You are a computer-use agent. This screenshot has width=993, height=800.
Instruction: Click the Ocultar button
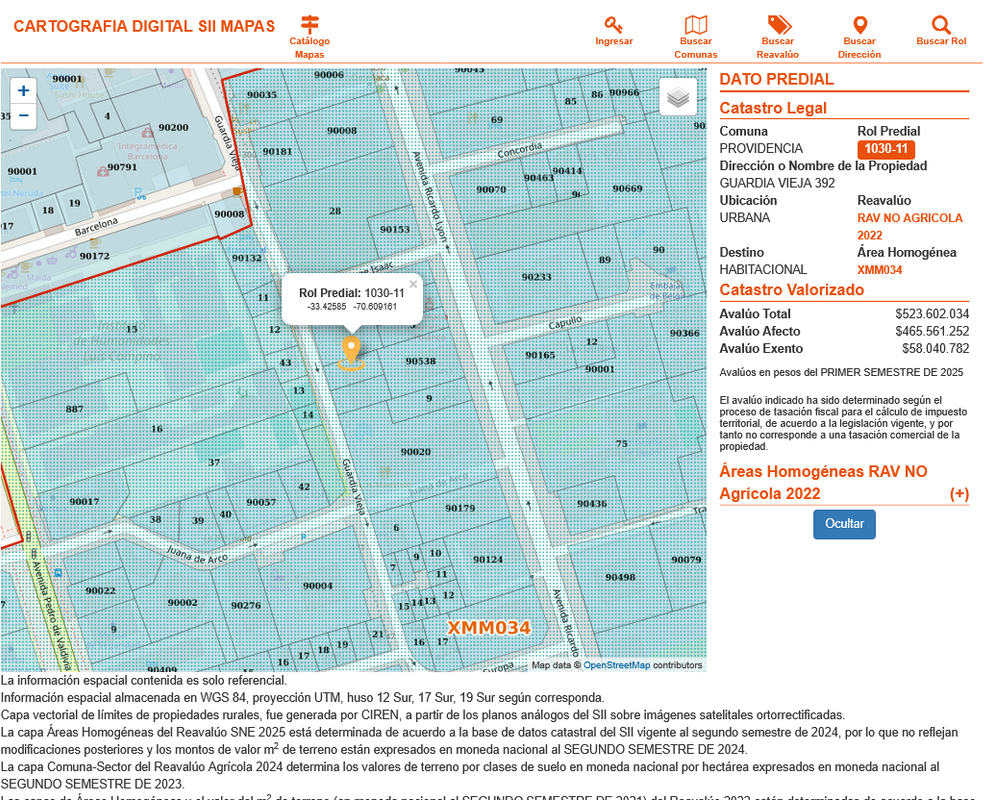pos(844,524)
